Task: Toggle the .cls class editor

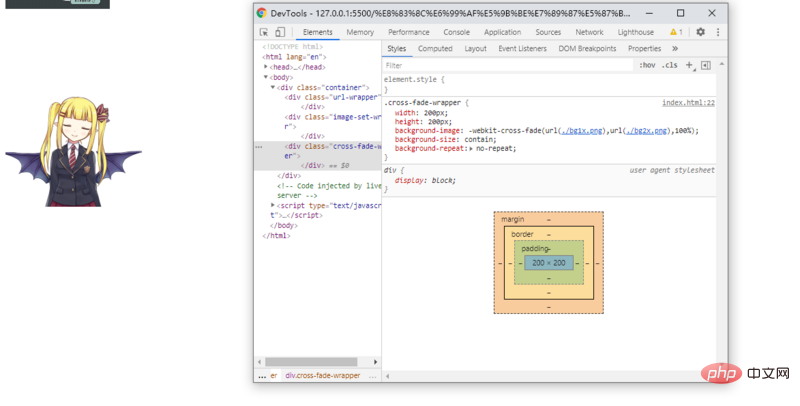Action: coord(669,65)
